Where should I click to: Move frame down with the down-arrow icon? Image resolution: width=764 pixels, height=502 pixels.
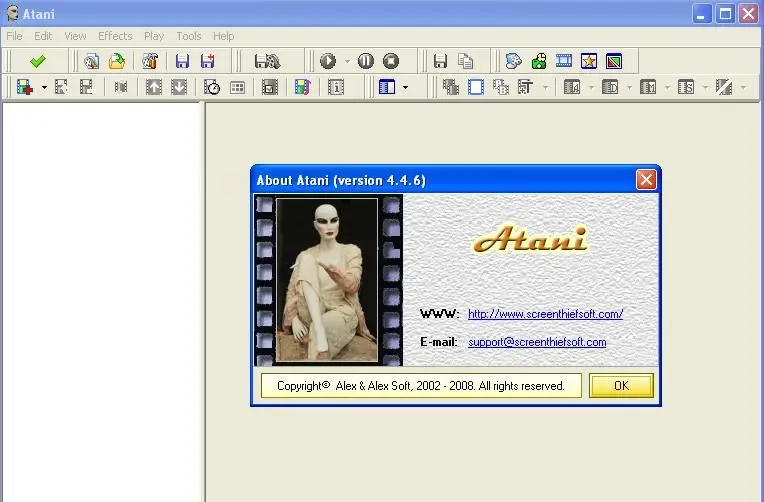pyautogui.click(x=179, y=87)
